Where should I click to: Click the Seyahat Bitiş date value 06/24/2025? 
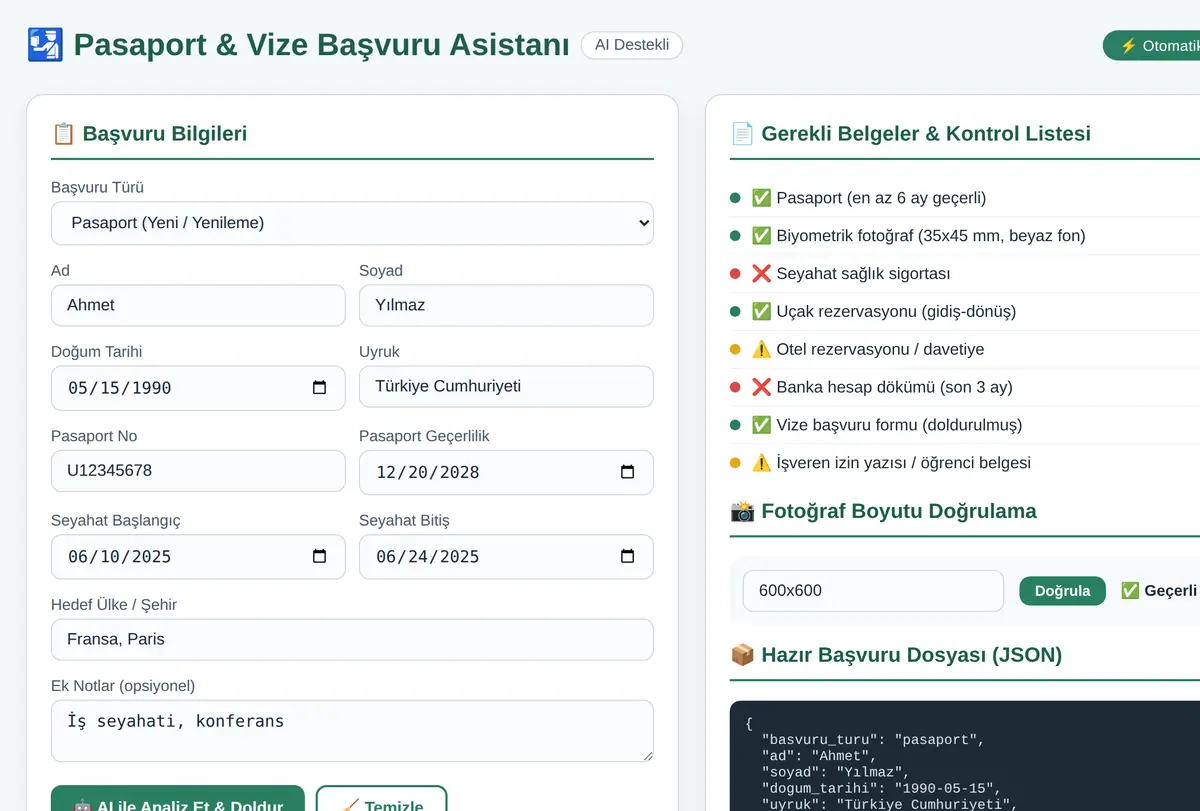tap(427, 556)
